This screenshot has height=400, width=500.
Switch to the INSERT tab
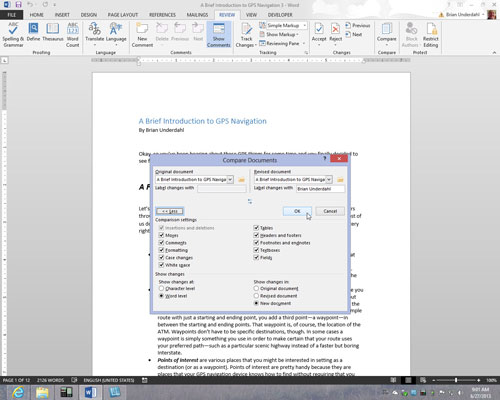pos(62,15)
